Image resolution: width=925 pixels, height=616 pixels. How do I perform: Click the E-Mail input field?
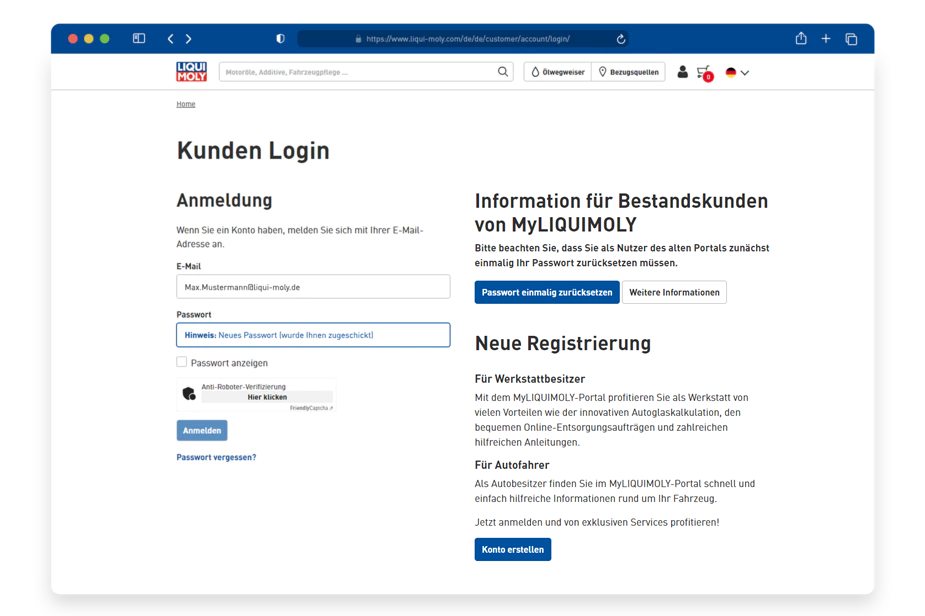click(313, 287)
